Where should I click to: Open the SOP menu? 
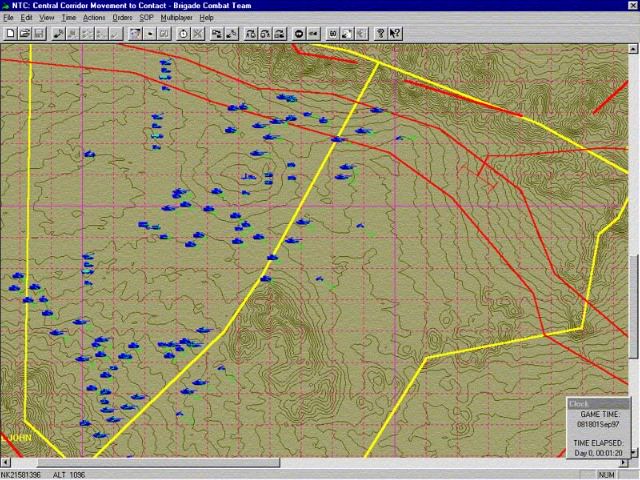click(x=146, y=18)
